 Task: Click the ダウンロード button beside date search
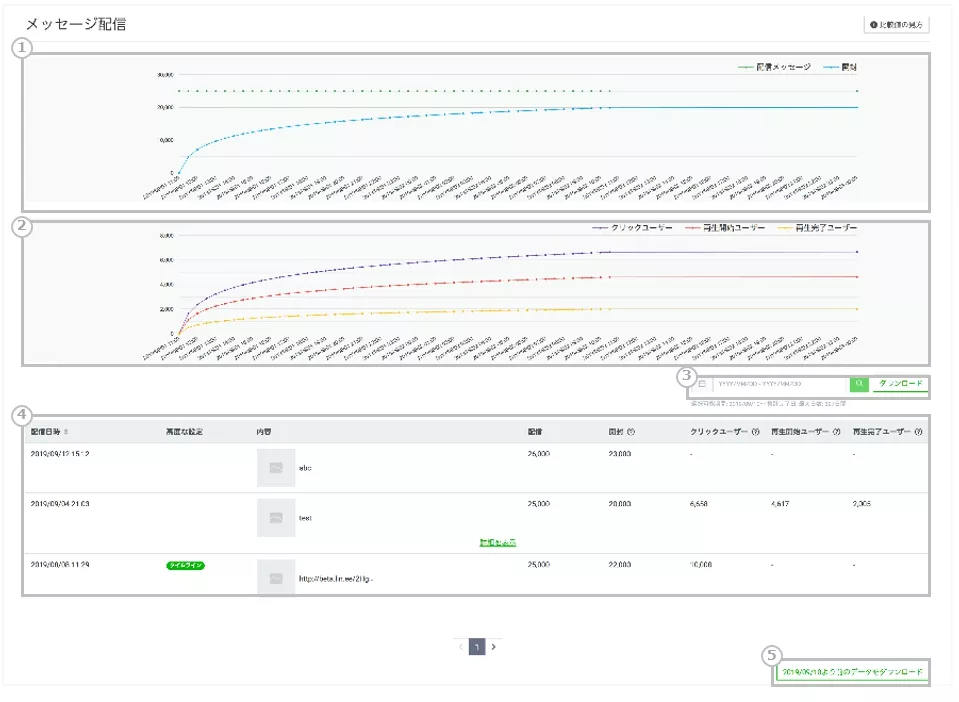pos(900,384)
